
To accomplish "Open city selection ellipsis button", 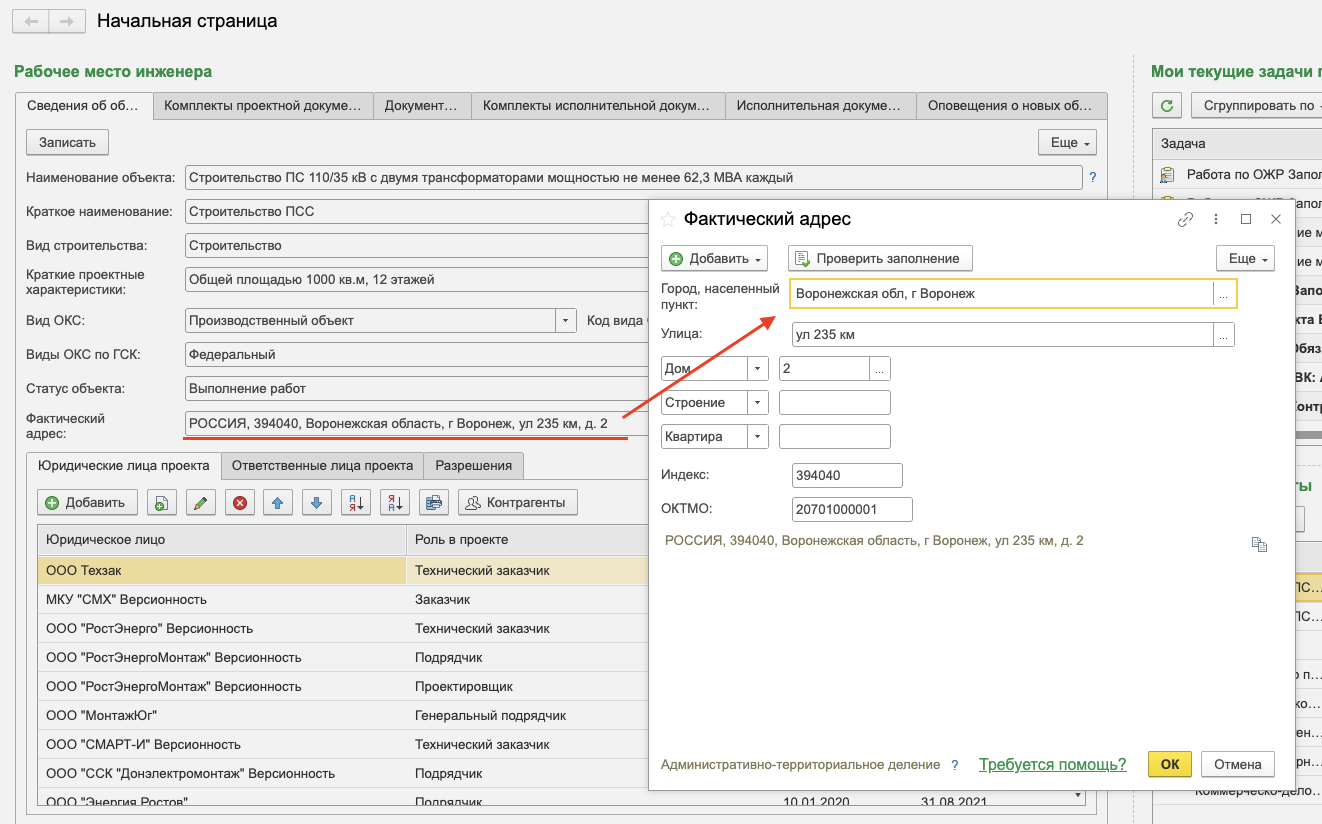I will (1223, 294).
